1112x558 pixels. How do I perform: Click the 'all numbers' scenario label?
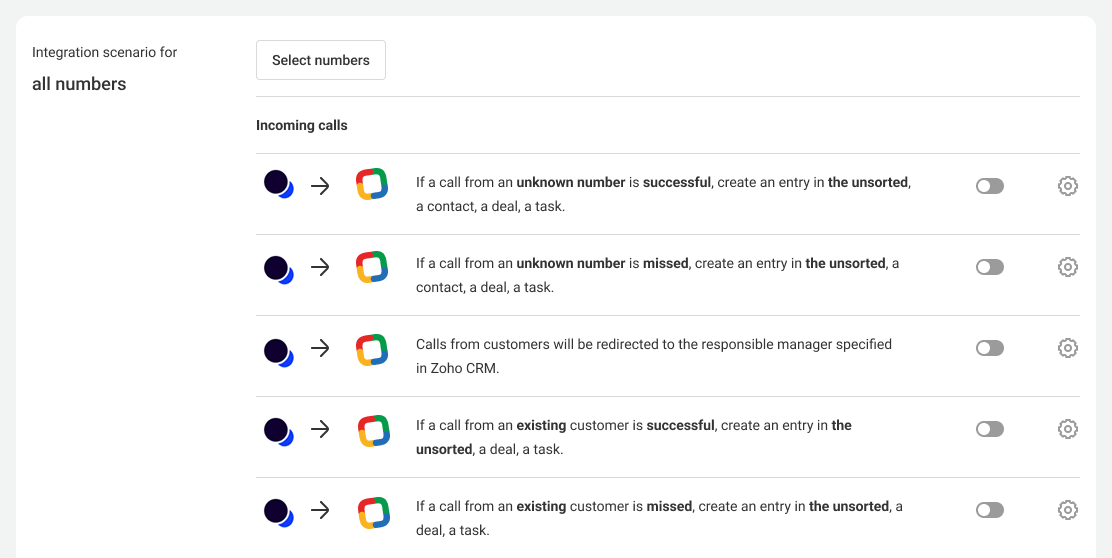coord(79,84)
